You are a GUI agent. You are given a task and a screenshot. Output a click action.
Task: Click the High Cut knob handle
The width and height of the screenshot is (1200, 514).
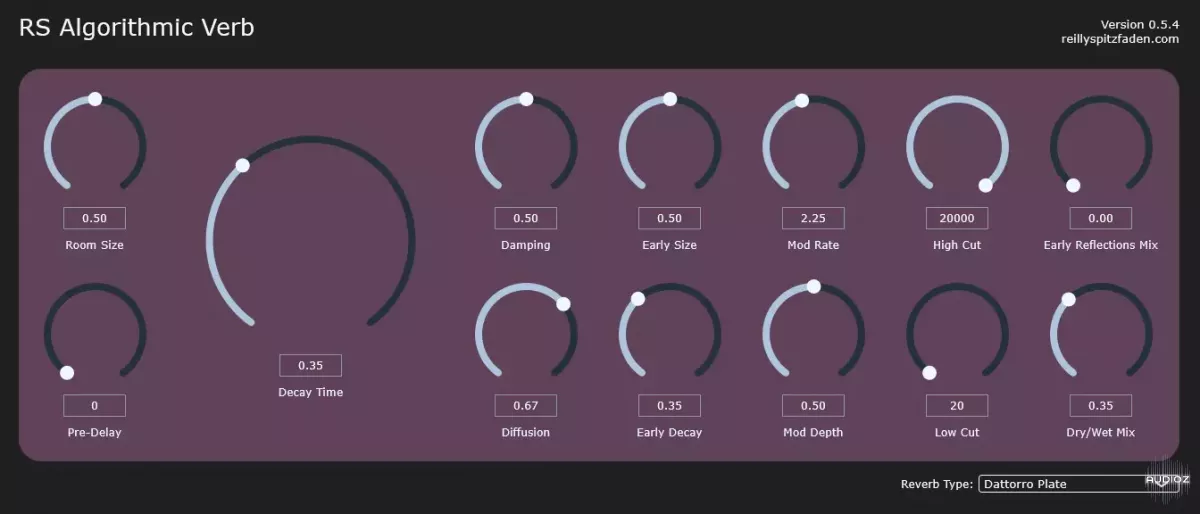(985, 185)
